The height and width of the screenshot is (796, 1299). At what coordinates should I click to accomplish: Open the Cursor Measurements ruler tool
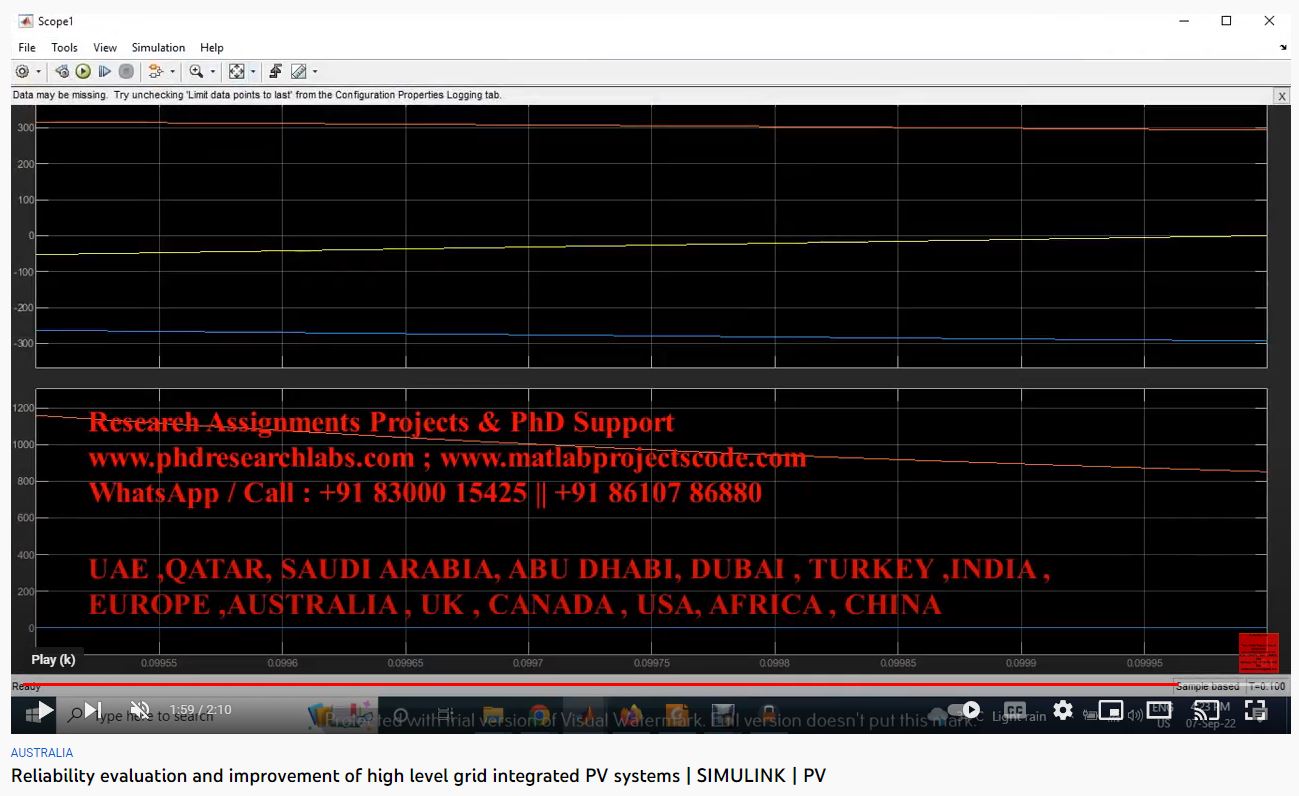(298, 72)
